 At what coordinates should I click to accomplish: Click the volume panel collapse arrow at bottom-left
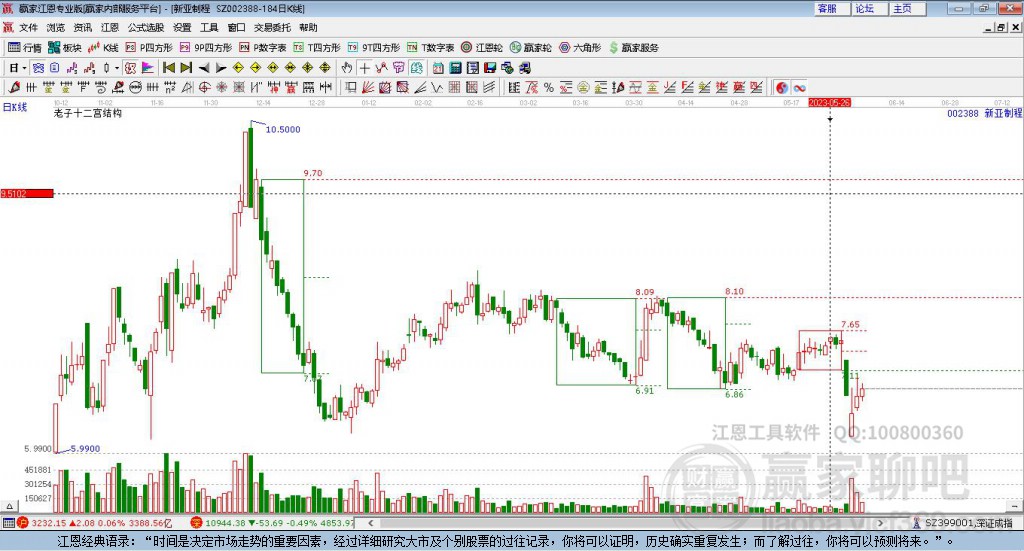tap(9, 506)
